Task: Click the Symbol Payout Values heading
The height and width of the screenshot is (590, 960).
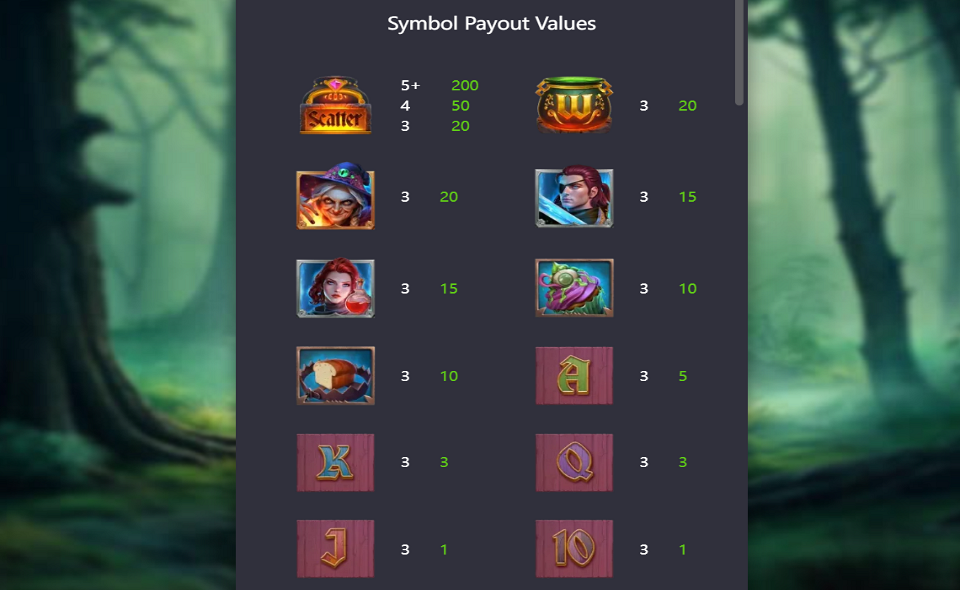Action: click(492, 24)
